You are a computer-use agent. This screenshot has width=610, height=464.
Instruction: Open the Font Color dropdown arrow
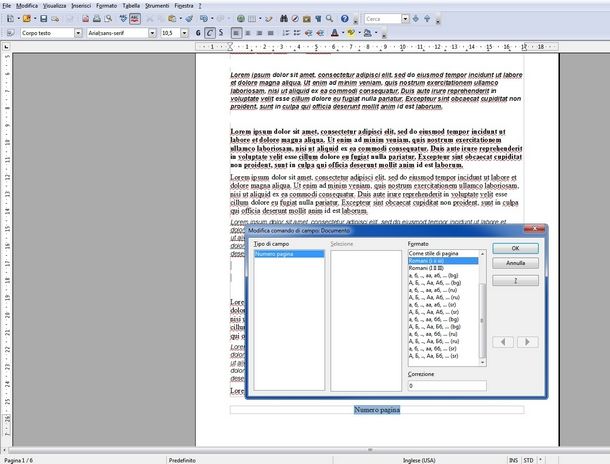point(343,33)
